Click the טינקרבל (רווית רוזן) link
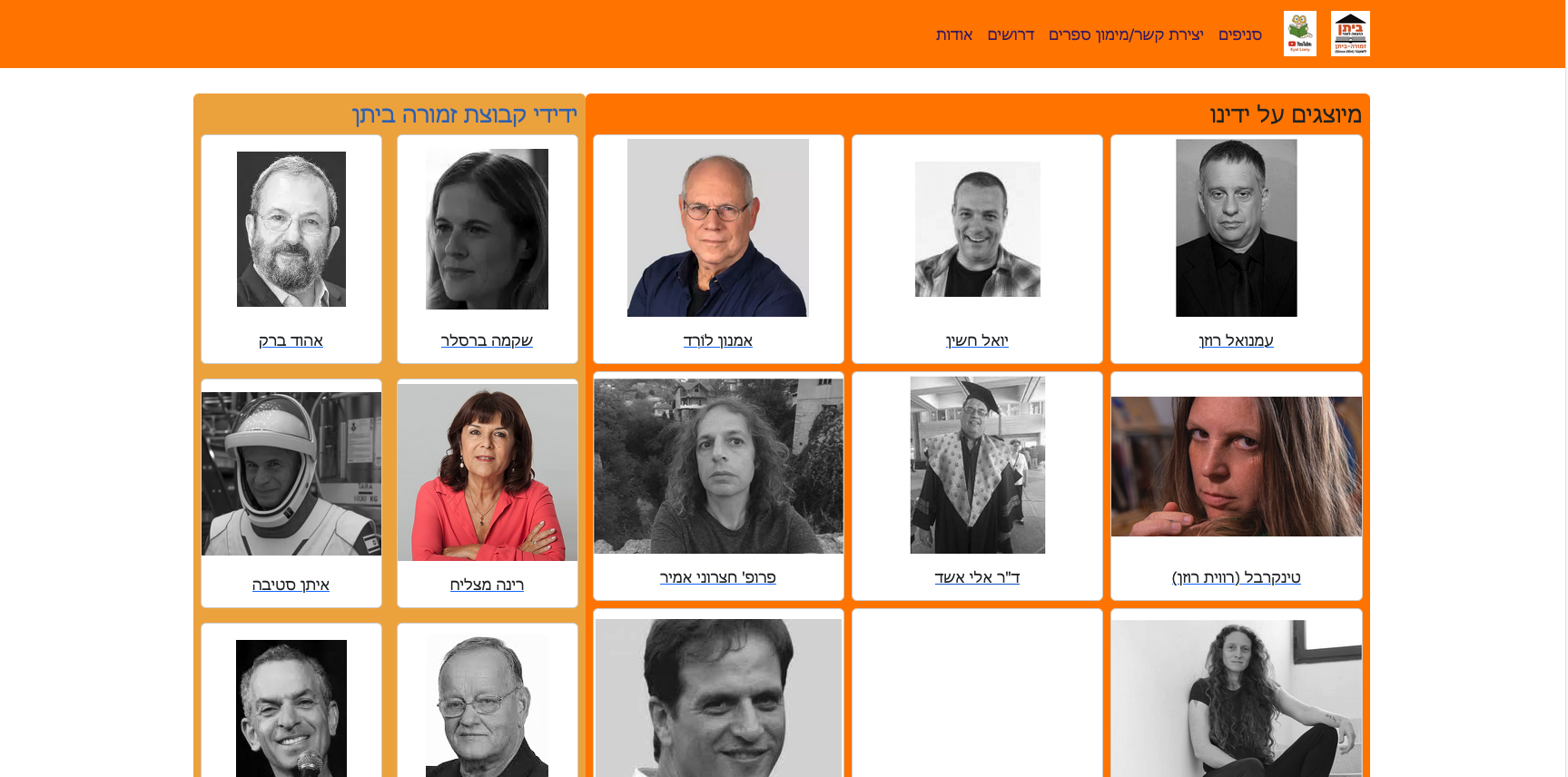The height and width of the screenshot is (777, 1568). pos(1236,577)
